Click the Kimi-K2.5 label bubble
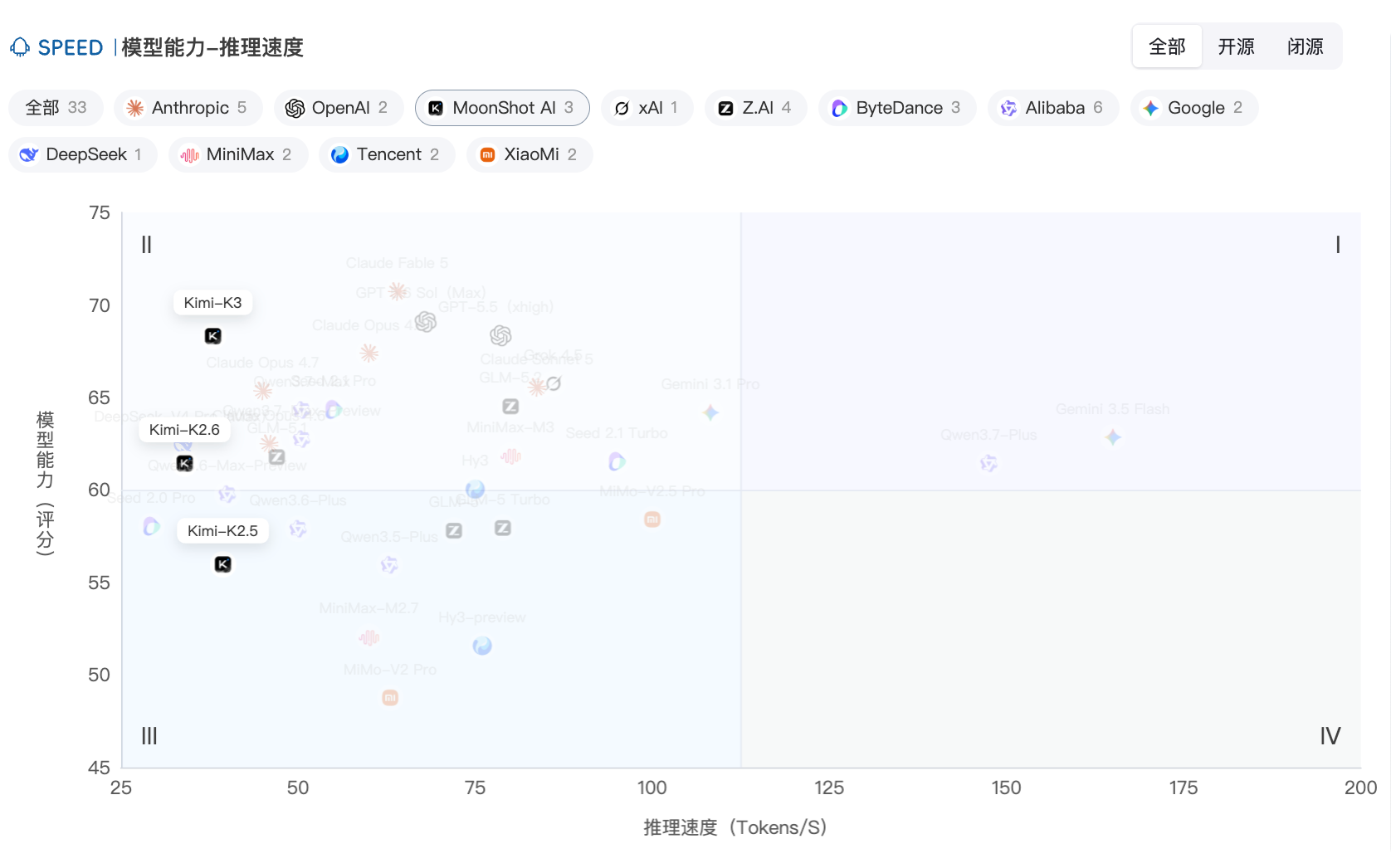1391x868 pixels. pos(222,531)
